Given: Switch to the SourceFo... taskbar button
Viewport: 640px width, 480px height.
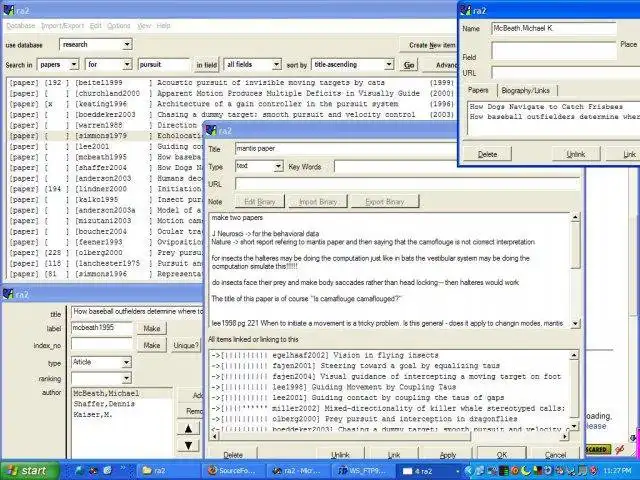Looking at the screenshot, I should coord(234,471).
